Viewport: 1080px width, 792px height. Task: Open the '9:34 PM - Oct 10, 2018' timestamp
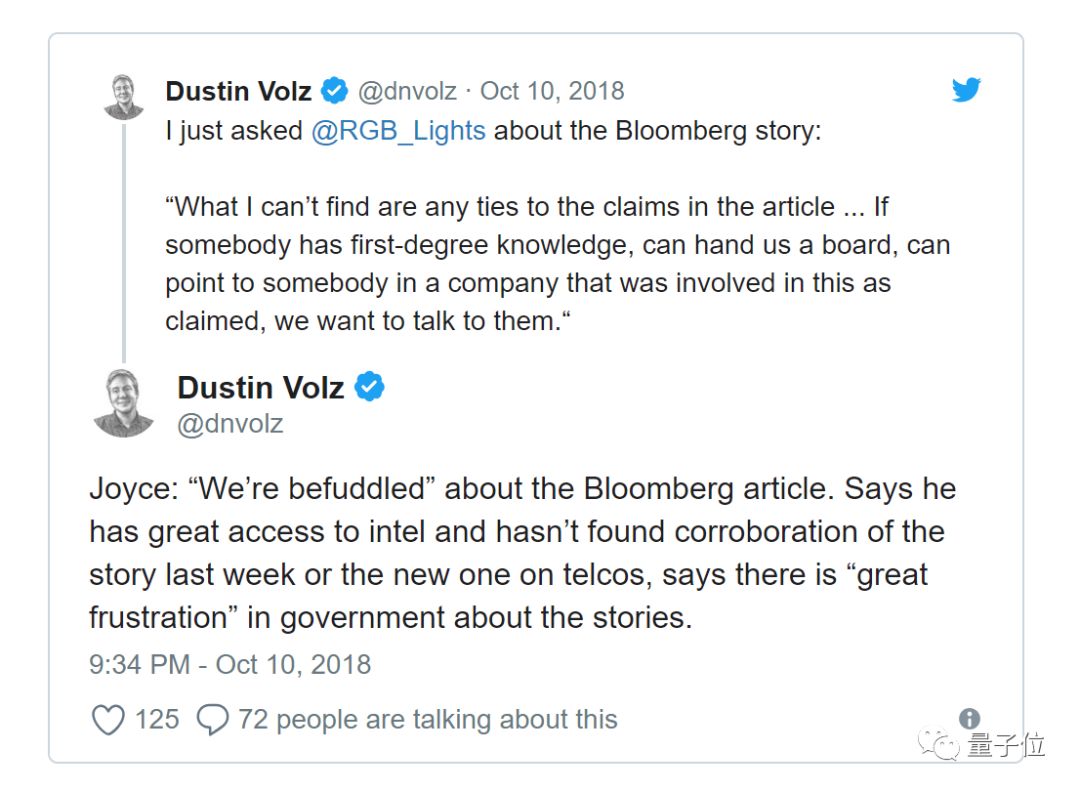click(x=230, y=664)
